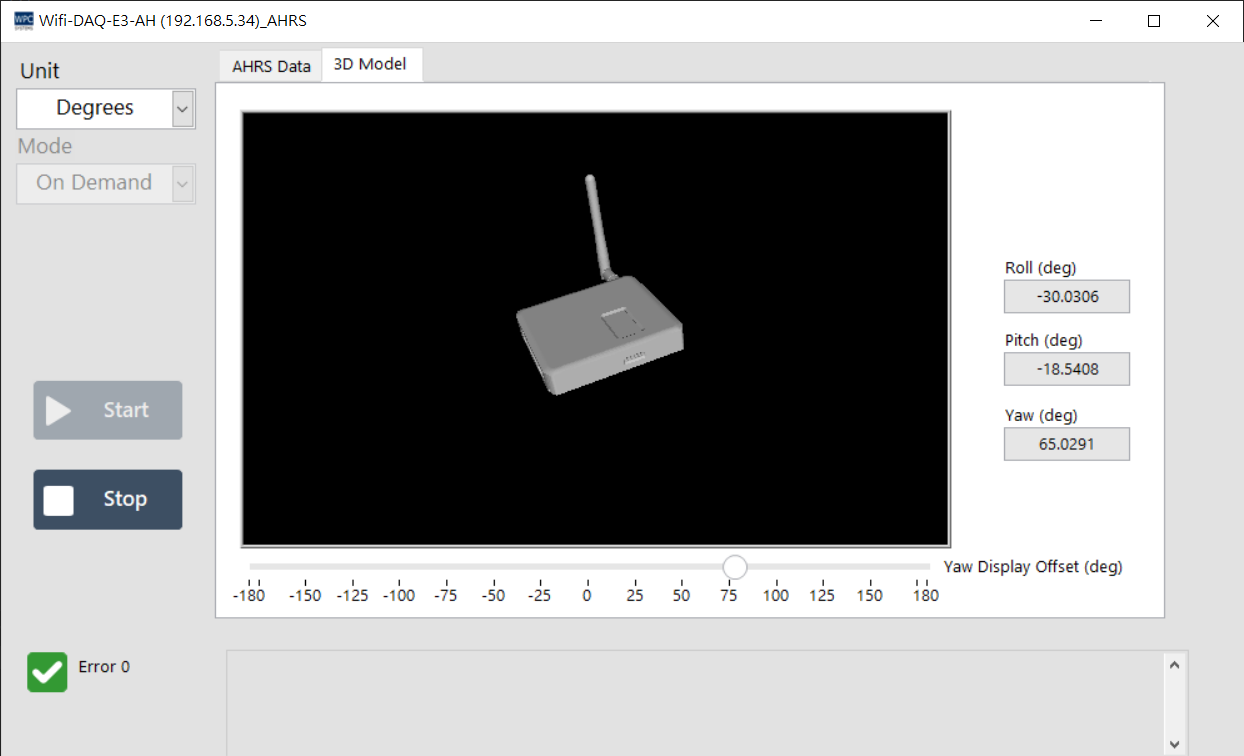Expand the Mode On Demand dropdown
Screen dimensions: 1244x756
pyautogui.click(x=183, y=183)
